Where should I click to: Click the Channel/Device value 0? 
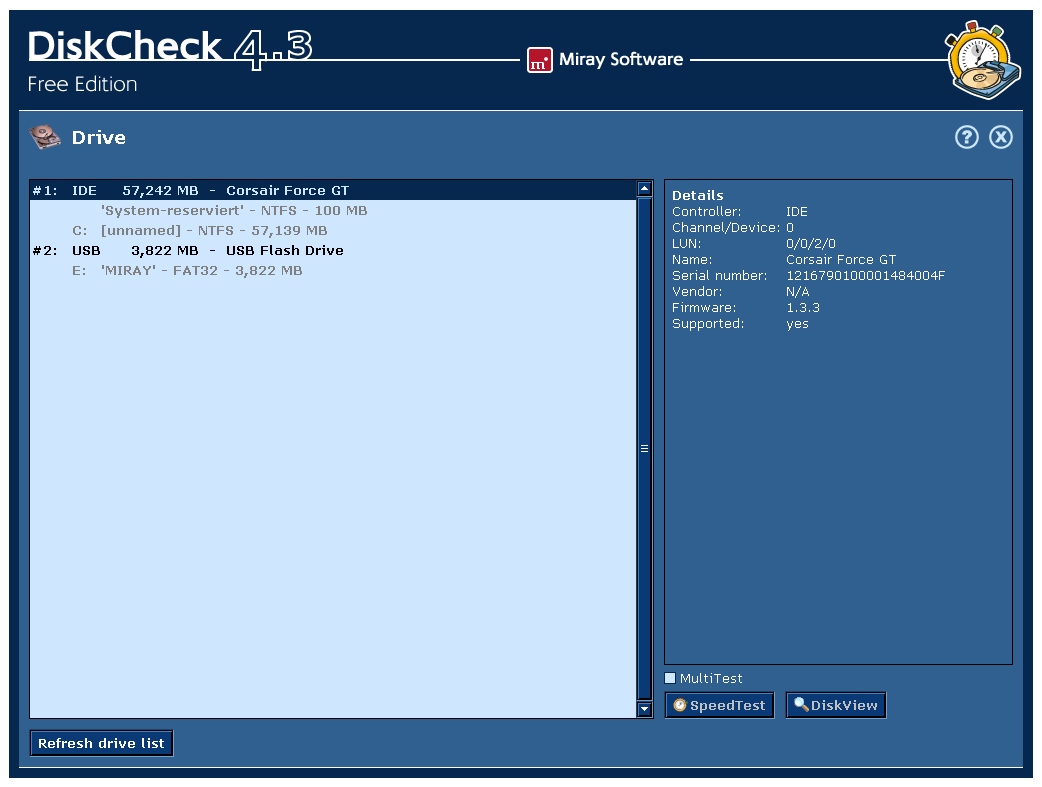790,228
